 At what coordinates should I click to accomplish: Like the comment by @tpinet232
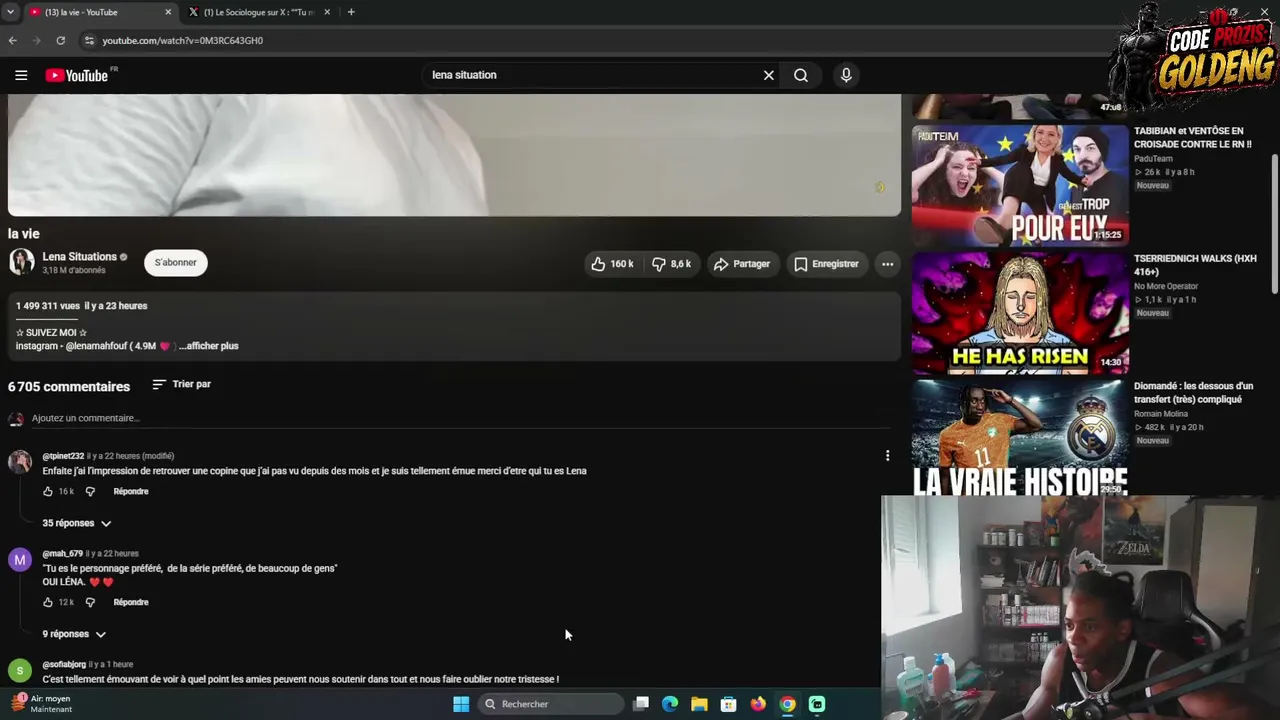point(47,492)
